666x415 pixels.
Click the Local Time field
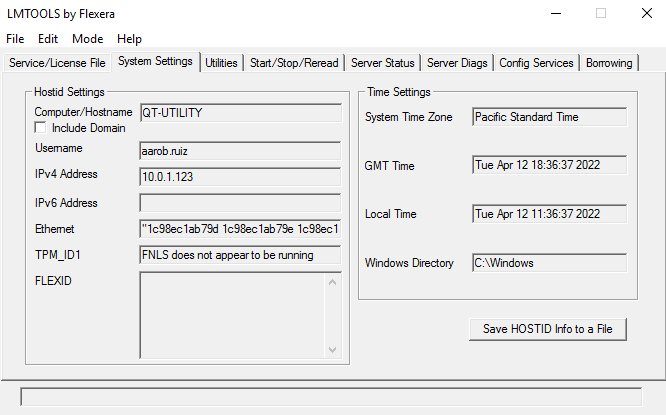coord(549,214)
